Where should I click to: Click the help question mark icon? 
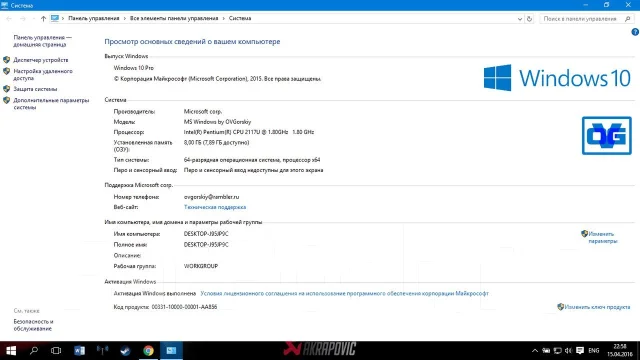point(635,32)
